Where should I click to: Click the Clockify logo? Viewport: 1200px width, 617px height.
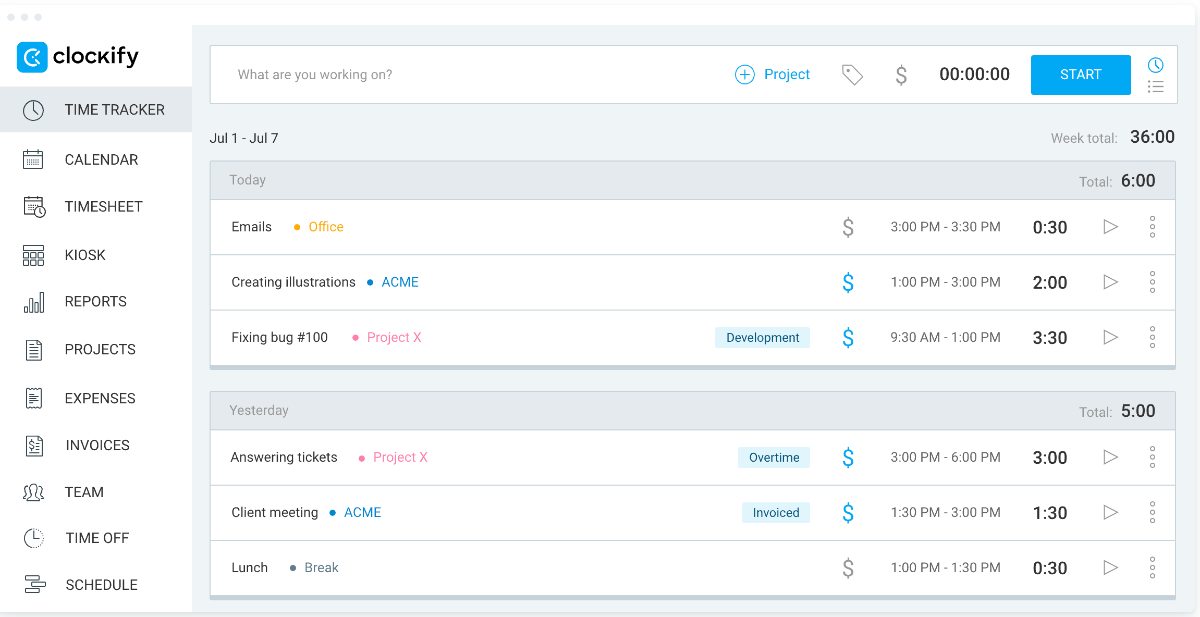coord(78,57)
